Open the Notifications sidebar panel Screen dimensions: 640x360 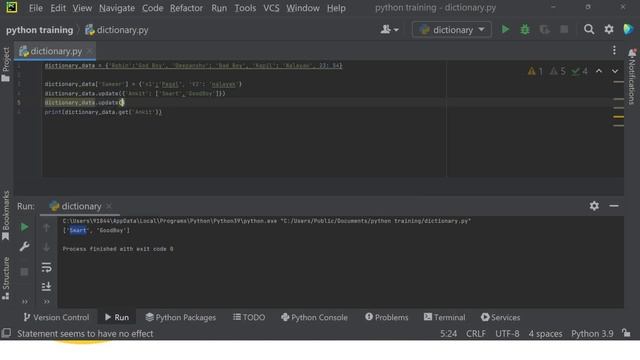[632, 76]
